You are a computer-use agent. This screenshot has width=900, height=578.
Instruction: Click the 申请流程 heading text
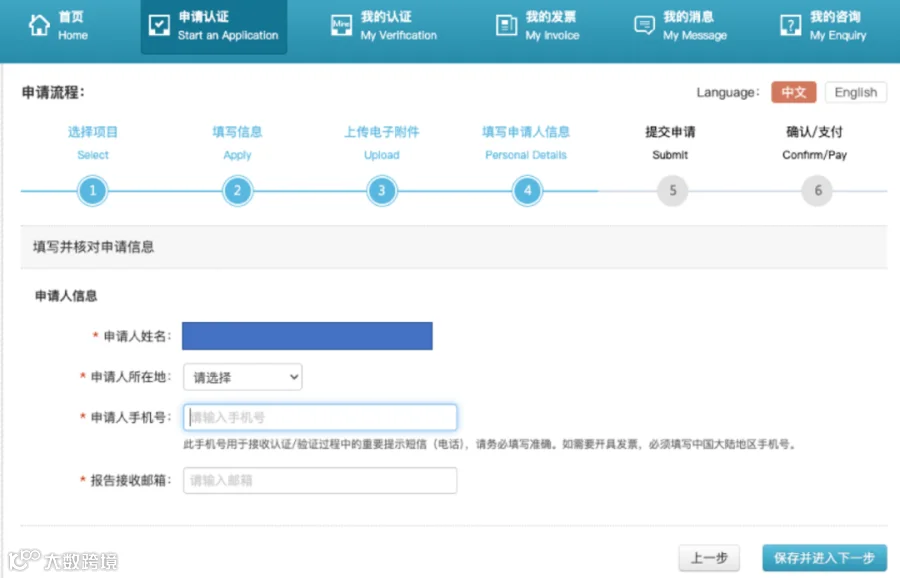click(x=53, y=92)
